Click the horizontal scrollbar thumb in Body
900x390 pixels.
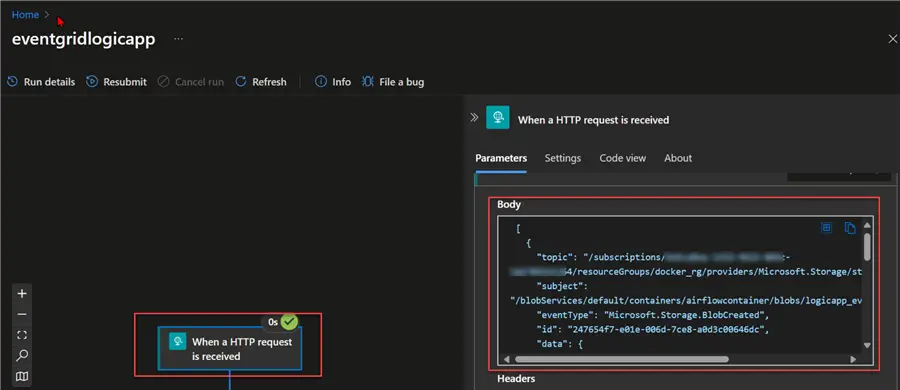point(622,360)
